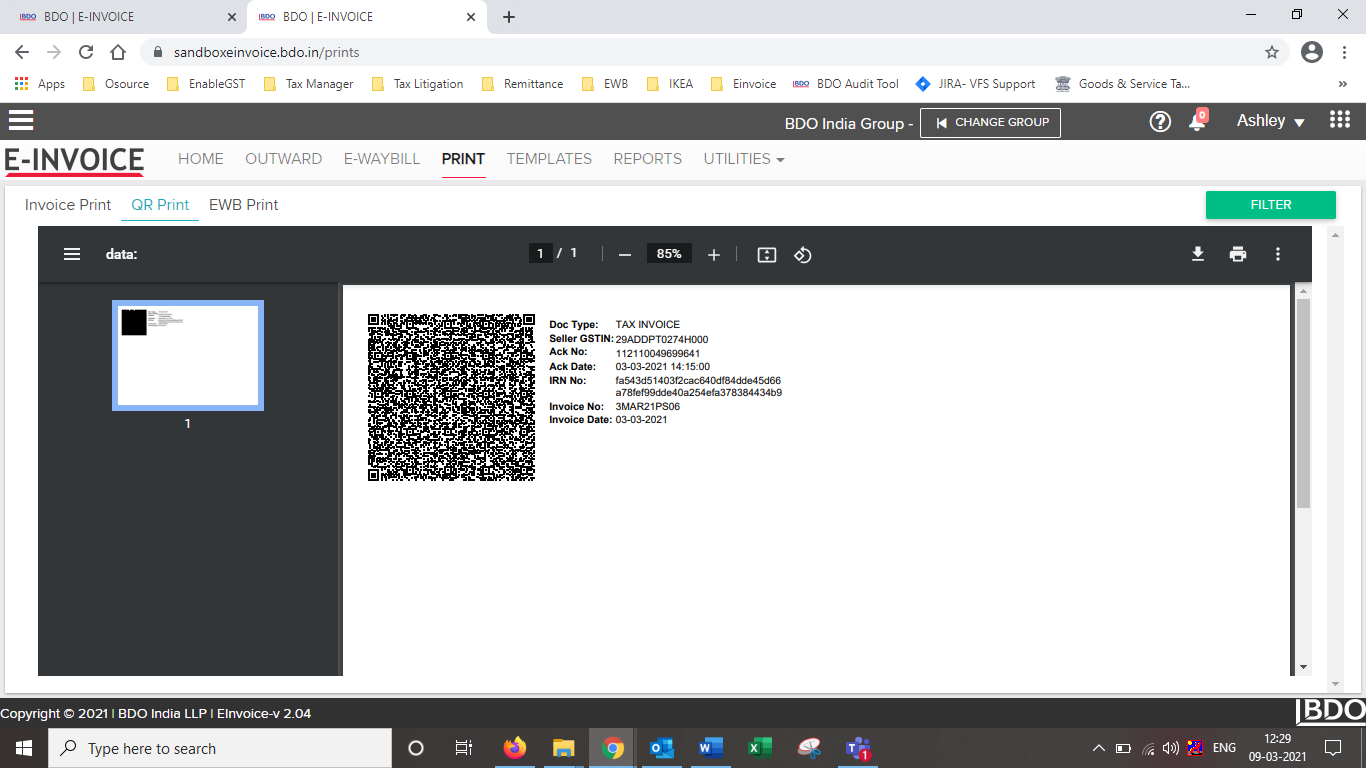1366x768 pixels.
Task: Click the PDF page number field
Action: coord(540,254)
